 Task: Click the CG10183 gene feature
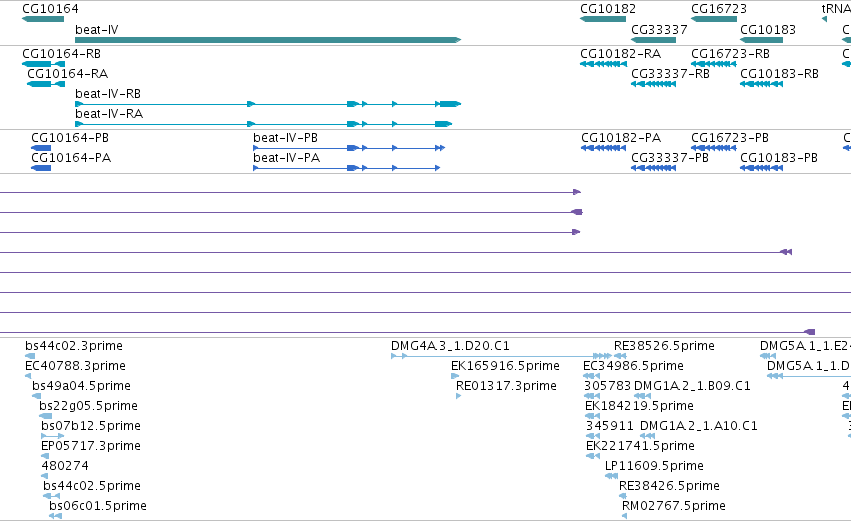coord(761,40)
